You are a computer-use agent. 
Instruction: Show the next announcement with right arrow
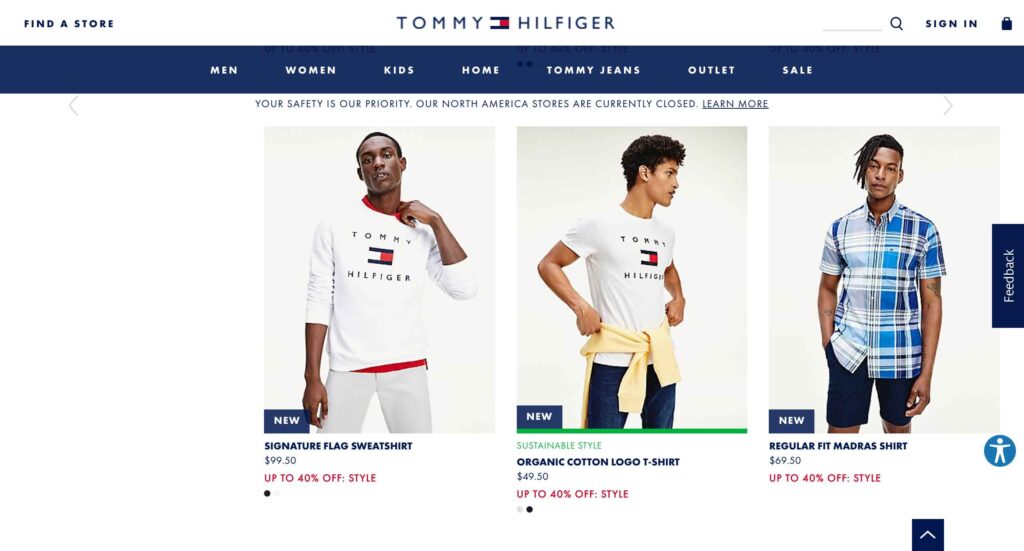[x=948, y=105]
